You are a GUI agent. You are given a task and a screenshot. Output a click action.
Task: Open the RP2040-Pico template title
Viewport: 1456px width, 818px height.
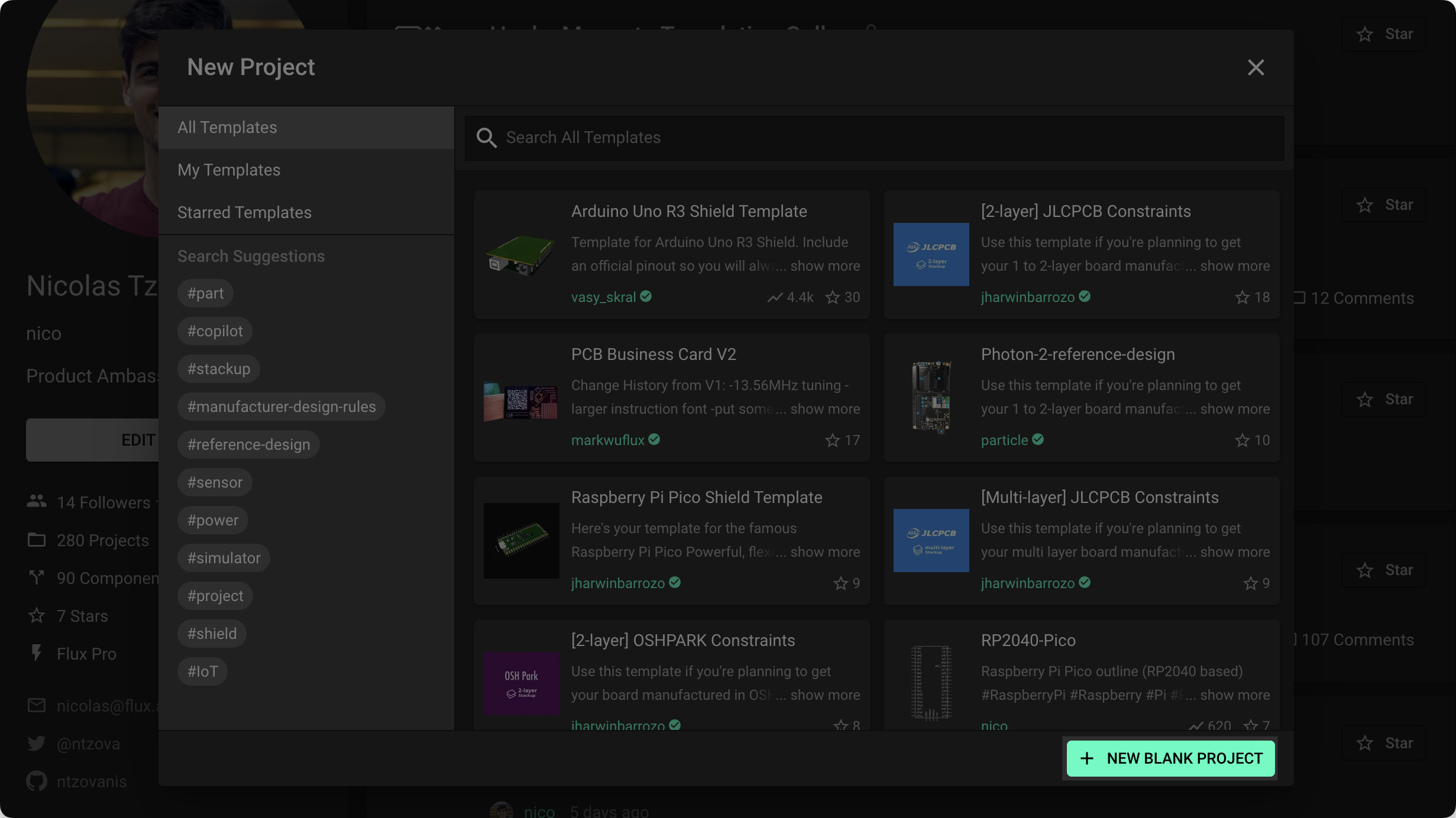[x=1028, y=641]
